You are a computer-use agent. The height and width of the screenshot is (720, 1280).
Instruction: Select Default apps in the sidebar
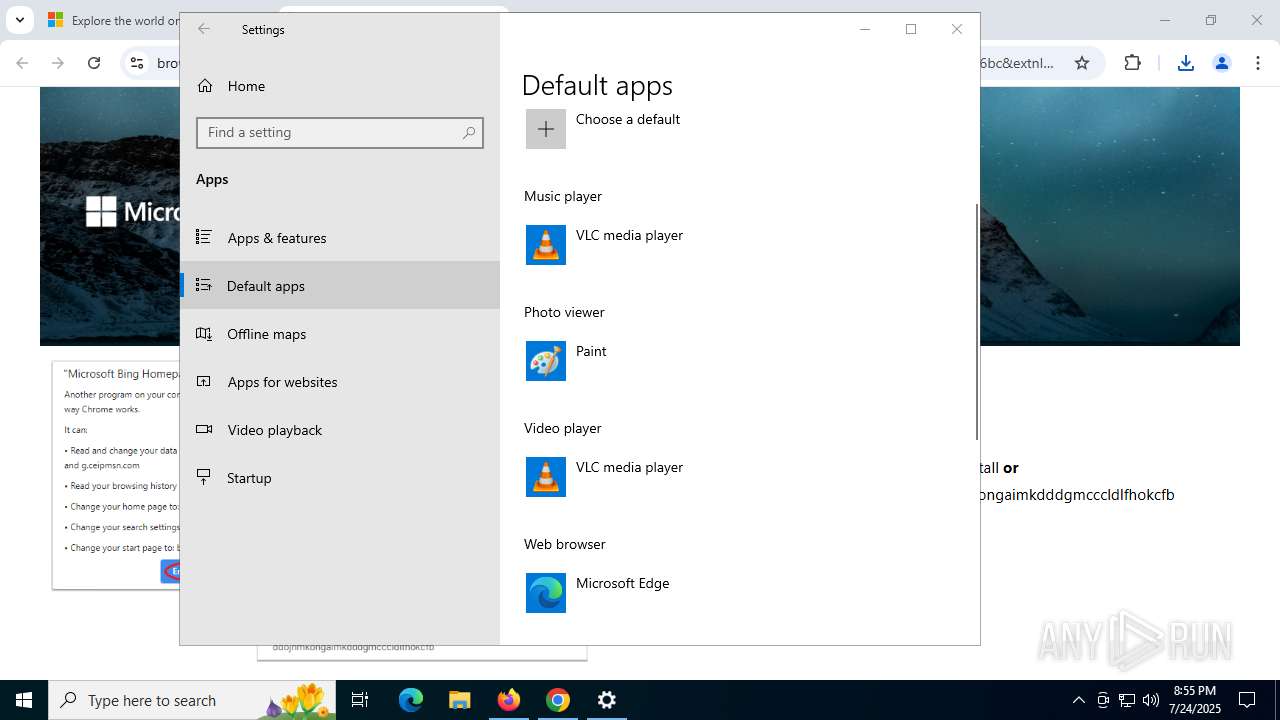(340, 286)
